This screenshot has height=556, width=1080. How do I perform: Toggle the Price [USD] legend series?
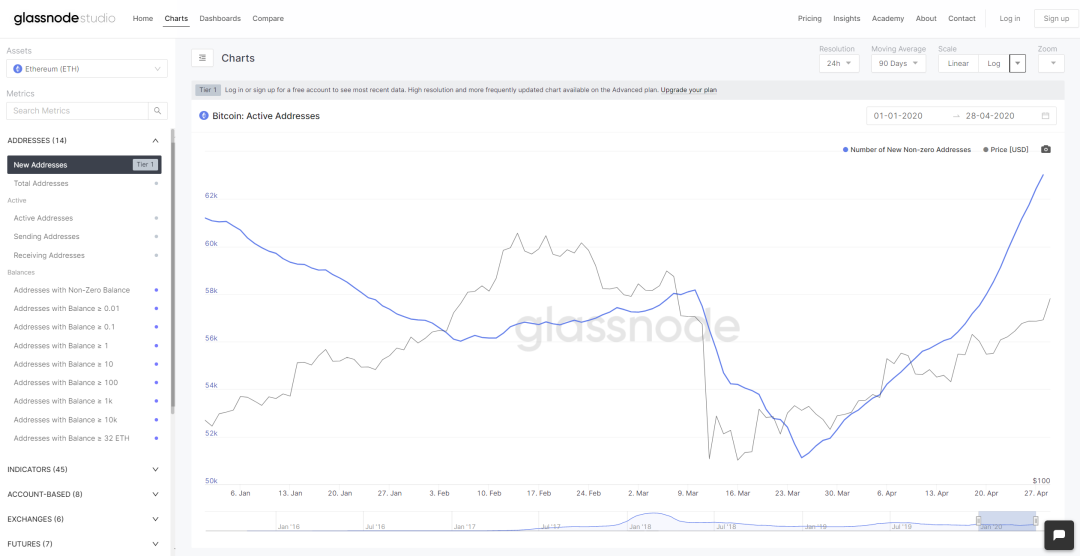tap(1006, 150)
